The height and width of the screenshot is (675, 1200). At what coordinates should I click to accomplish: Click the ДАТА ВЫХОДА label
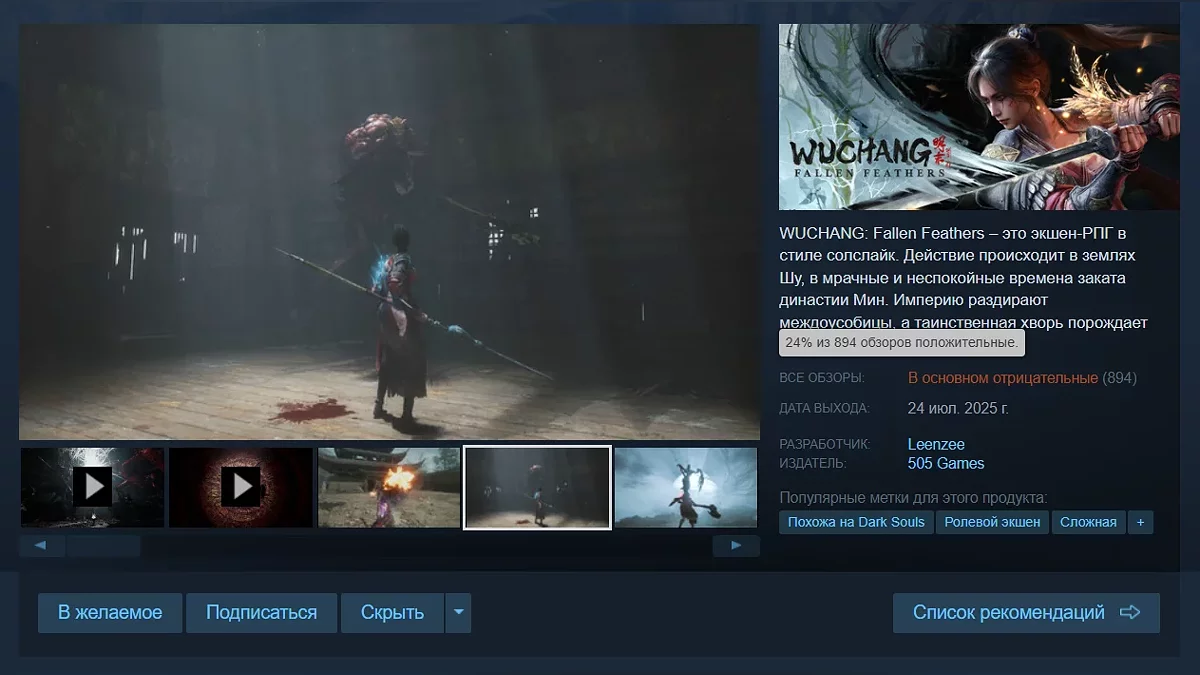coord(825,408)
